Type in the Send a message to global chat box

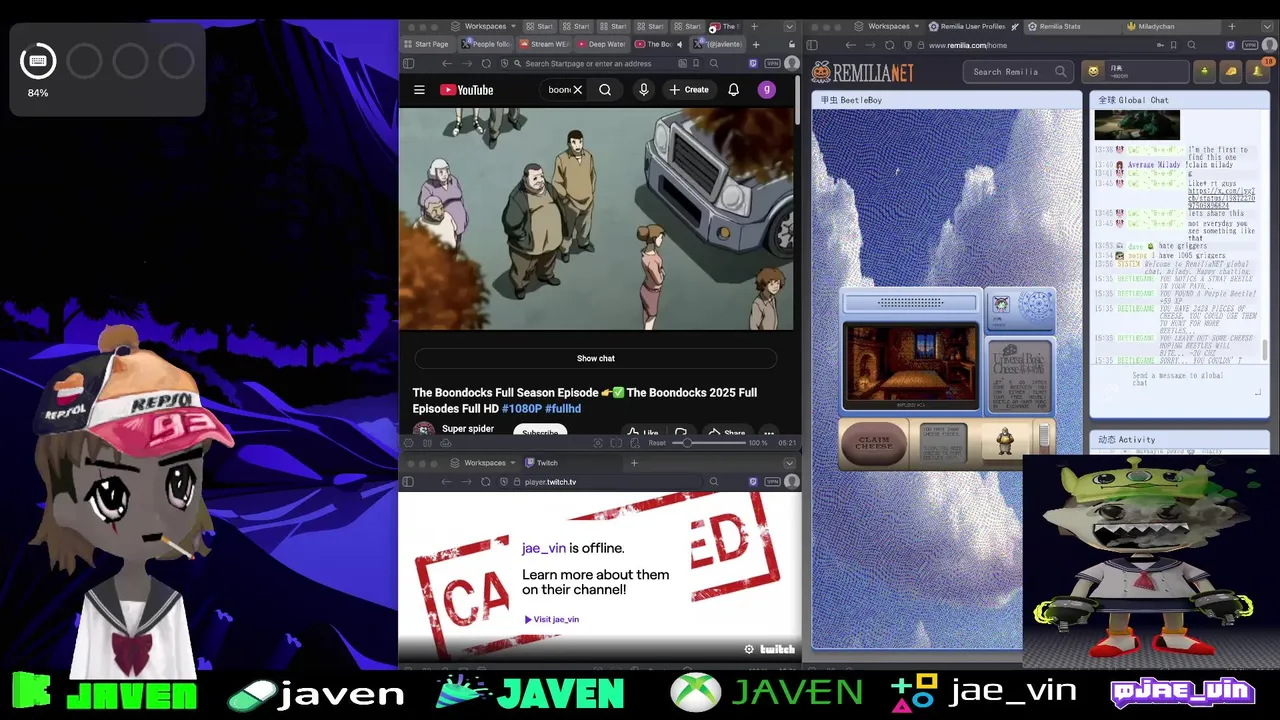[1180, 380]
